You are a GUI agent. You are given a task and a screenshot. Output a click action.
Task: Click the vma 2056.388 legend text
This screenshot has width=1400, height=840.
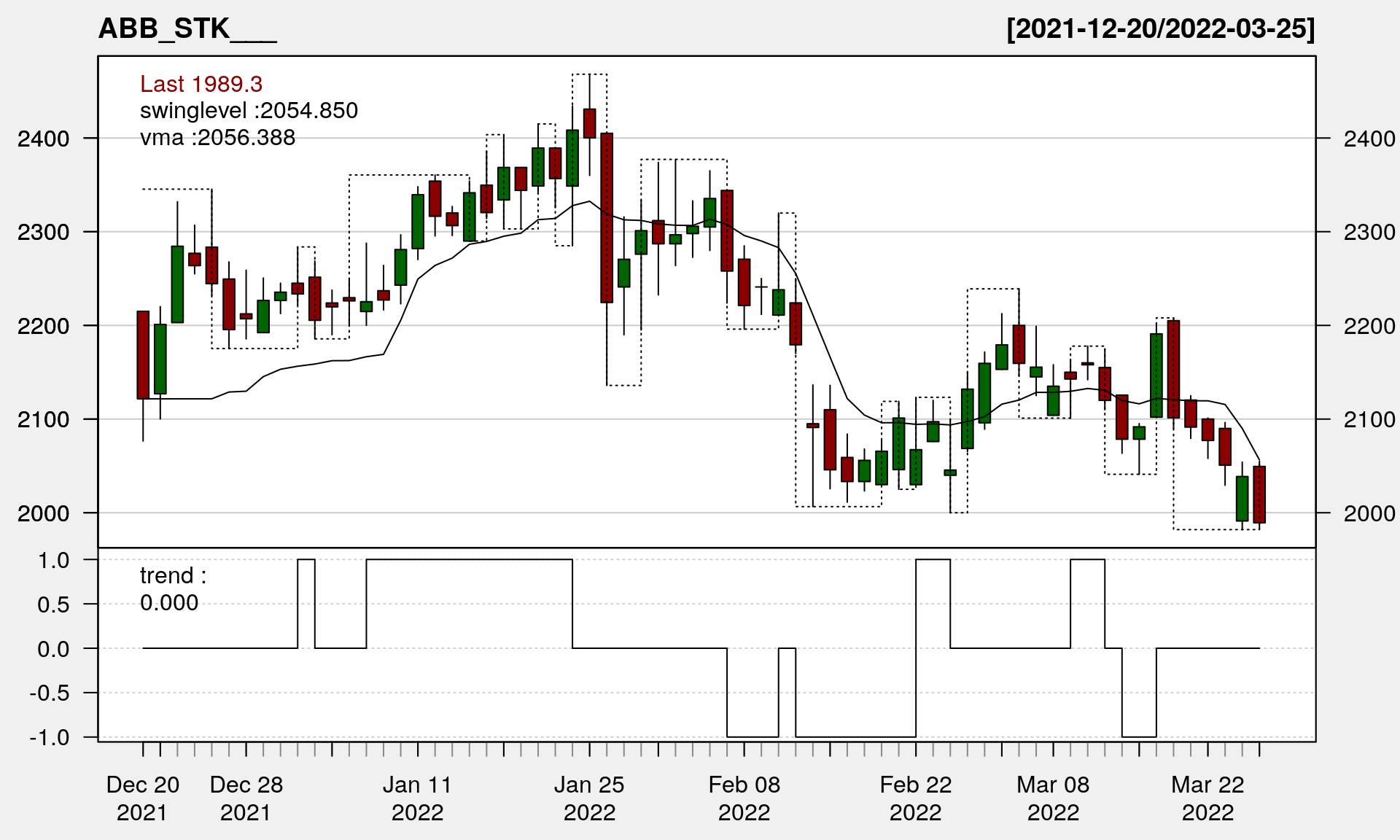tap(217, 138)
